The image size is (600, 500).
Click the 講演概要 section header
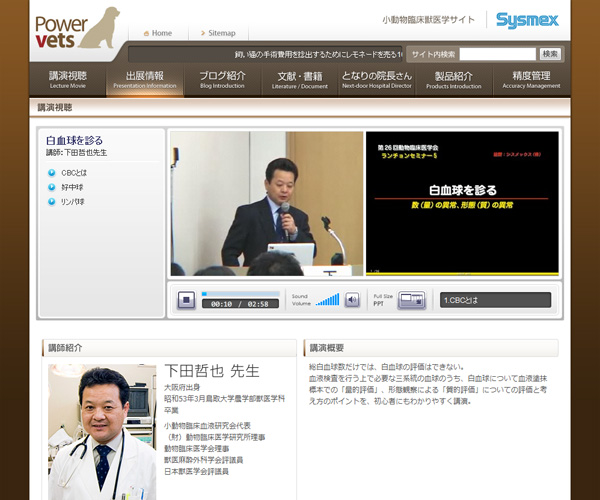(x=431, y=348)
